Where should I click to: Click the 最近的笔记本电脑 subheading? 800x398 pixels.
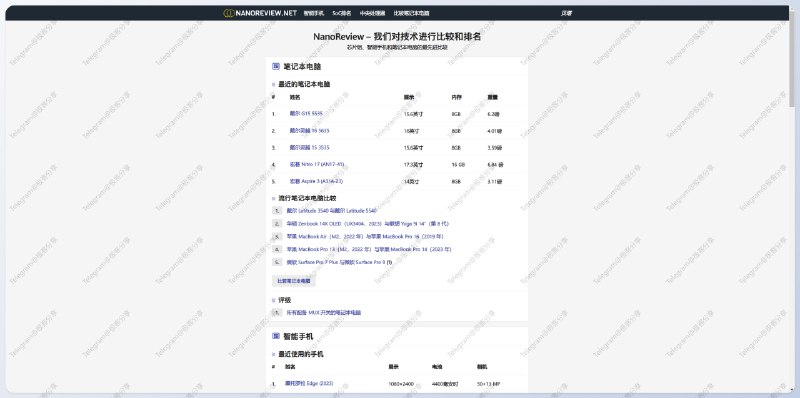pyautogui.click(x=304, y=84)
